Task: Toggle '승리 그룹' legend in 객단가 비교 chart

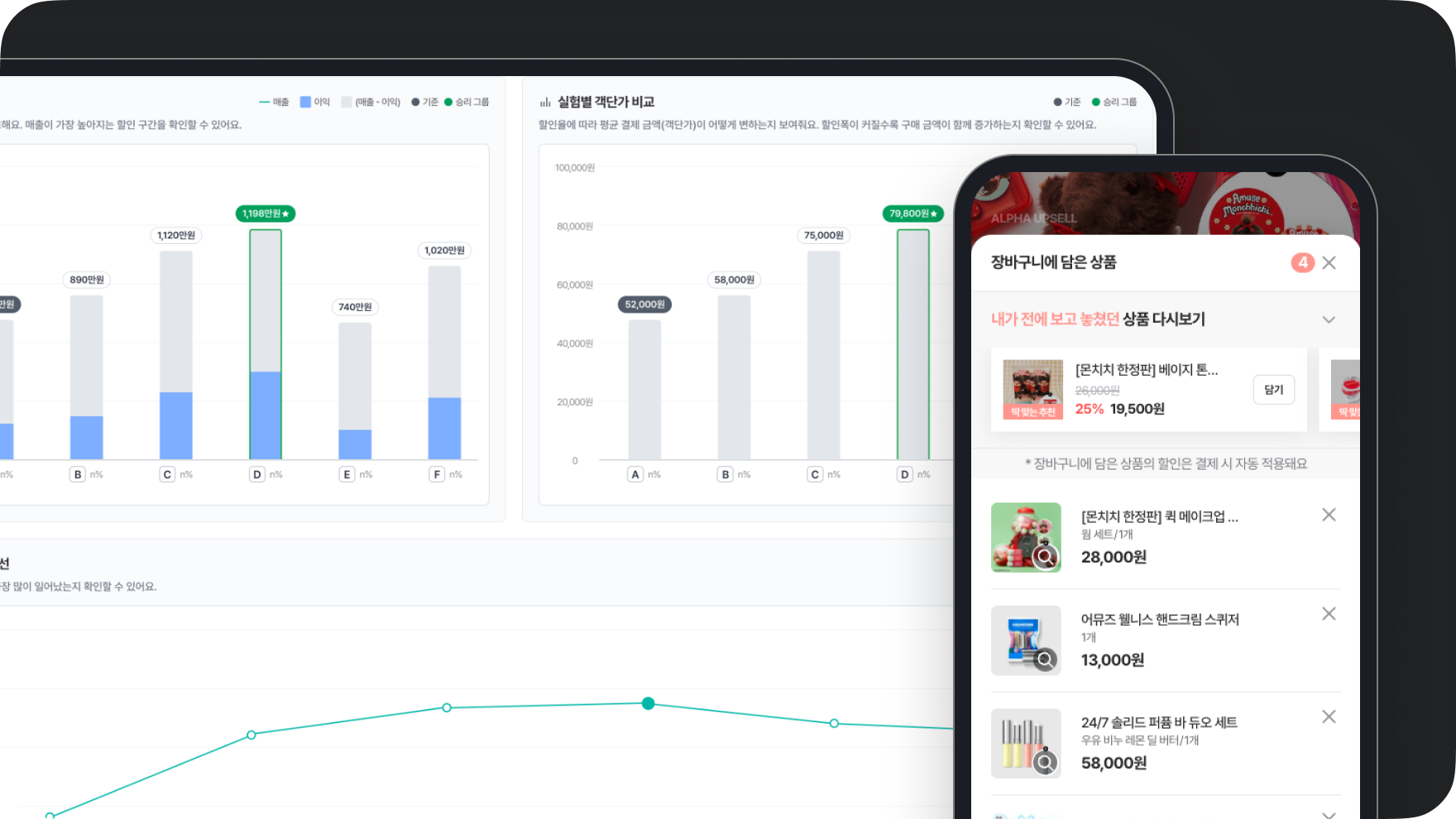Action: 1114,102
